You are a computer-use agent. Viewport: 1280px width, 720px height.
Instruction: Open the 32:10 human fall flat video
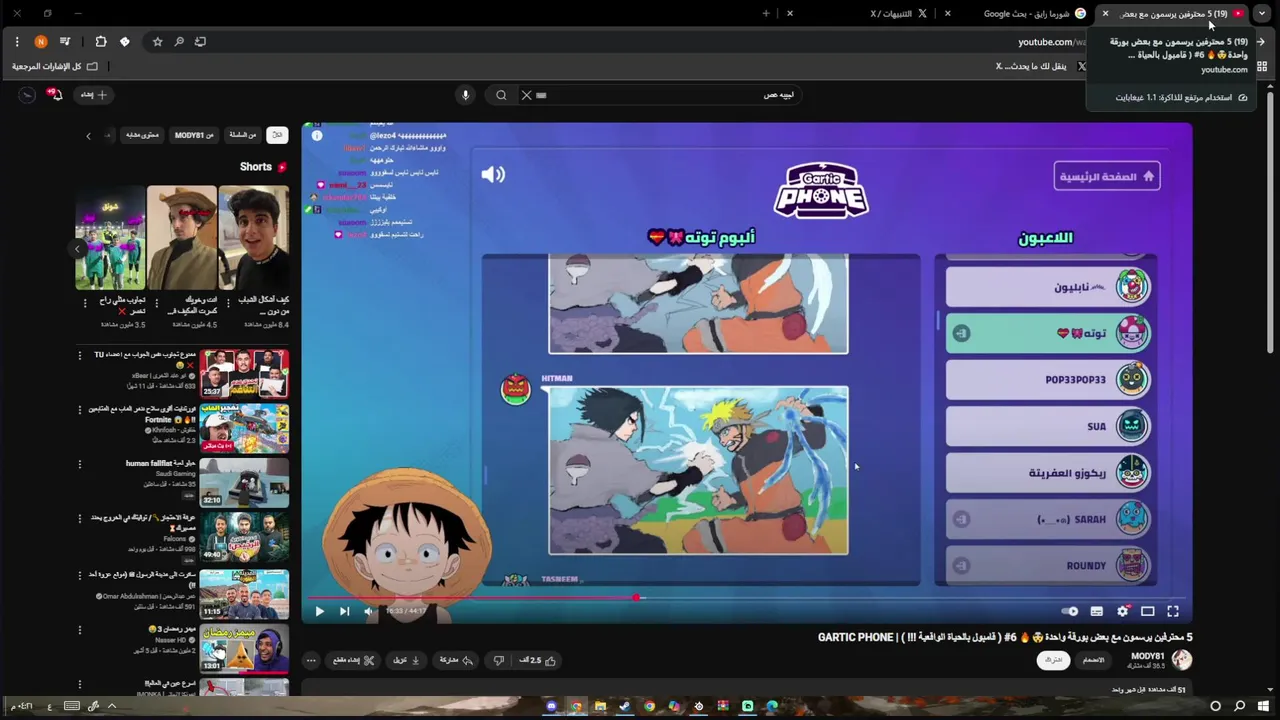tap(244, 482)
